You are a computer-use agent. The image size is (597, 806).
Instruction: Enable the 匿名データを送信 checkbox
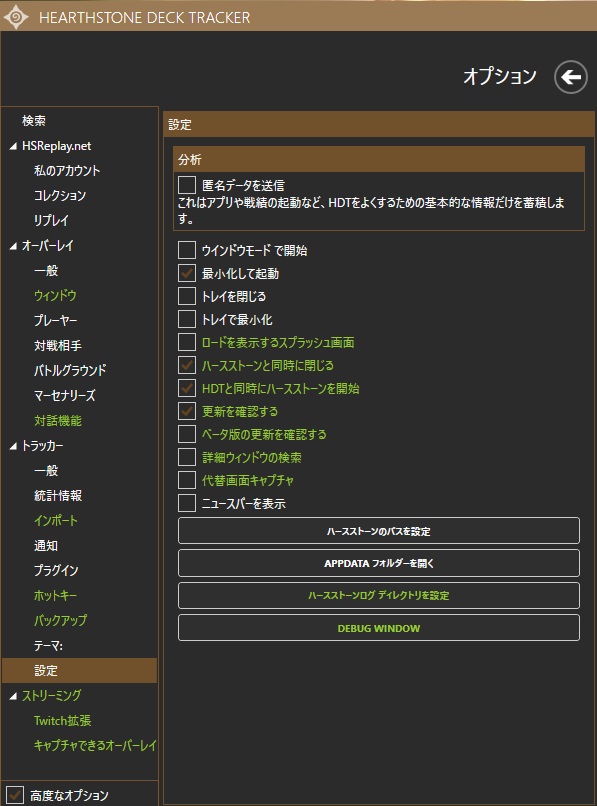coord(187,185)
